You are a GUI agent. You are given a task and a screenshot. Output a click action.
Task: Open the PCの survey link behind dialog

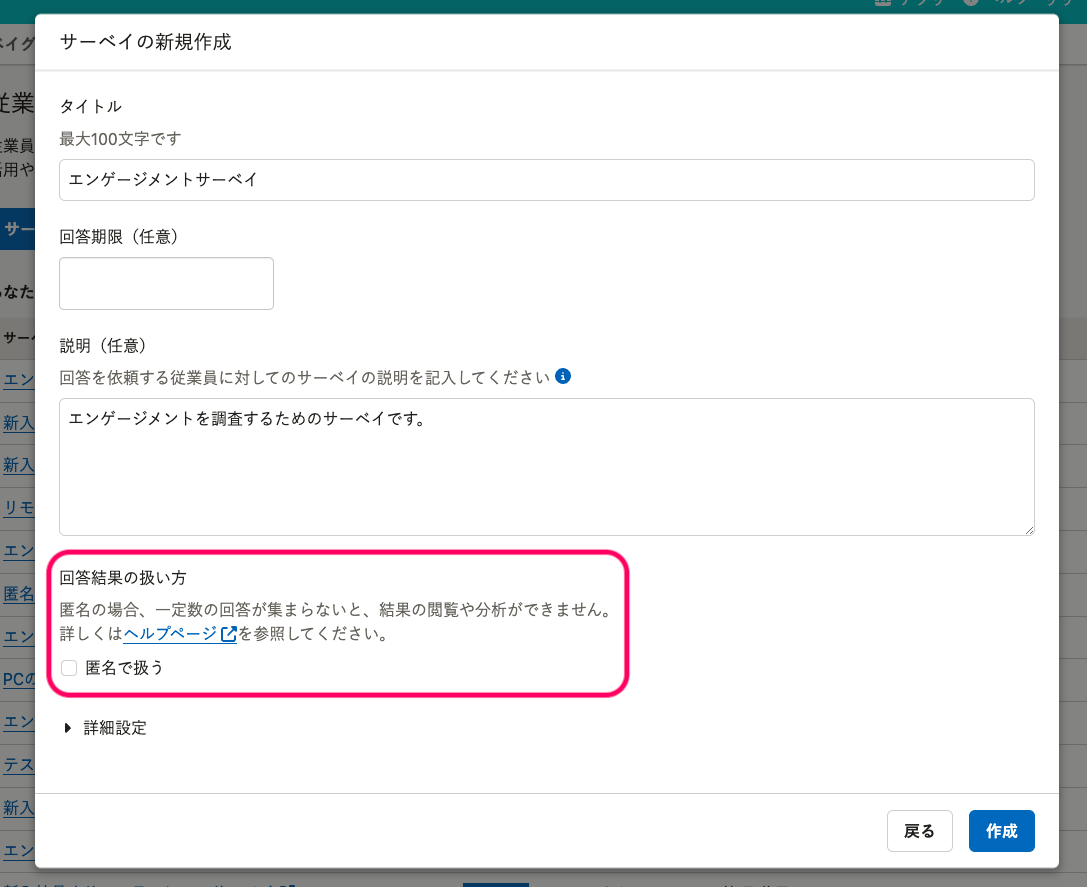coord(18,680)
